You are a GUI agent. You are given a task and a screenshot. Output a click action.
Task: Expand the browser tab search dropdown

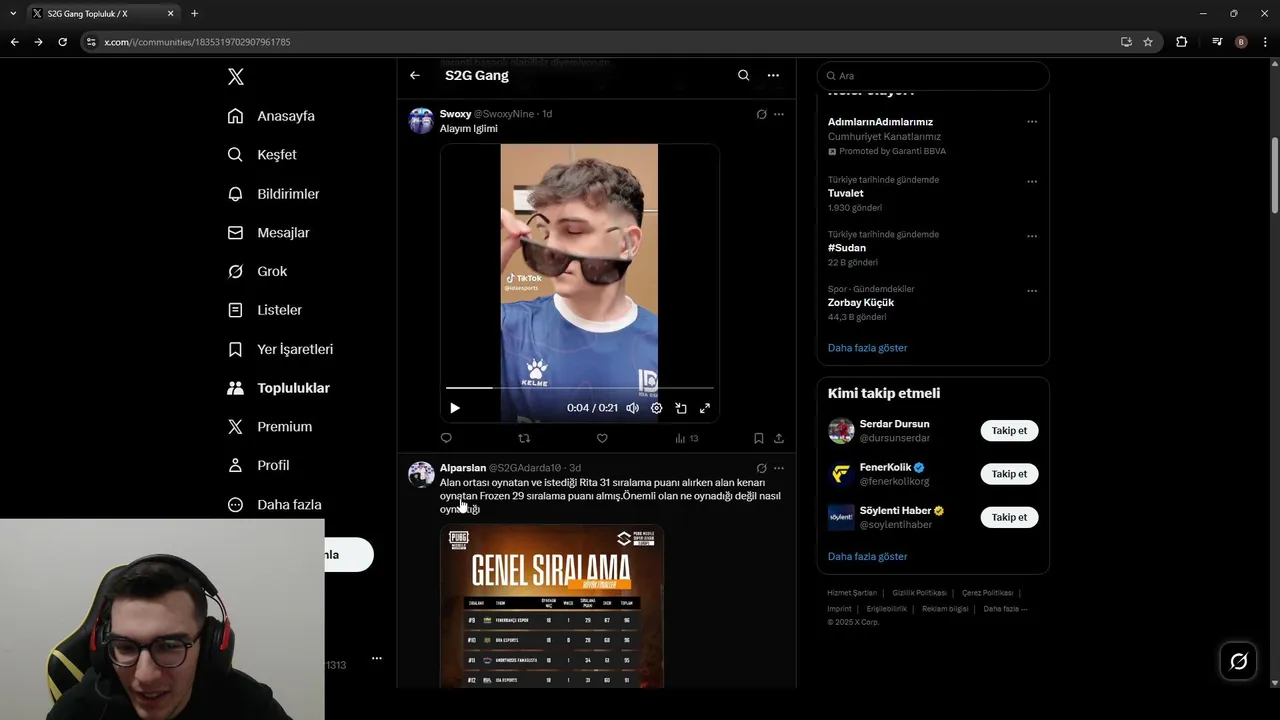(x=13, y=14)
